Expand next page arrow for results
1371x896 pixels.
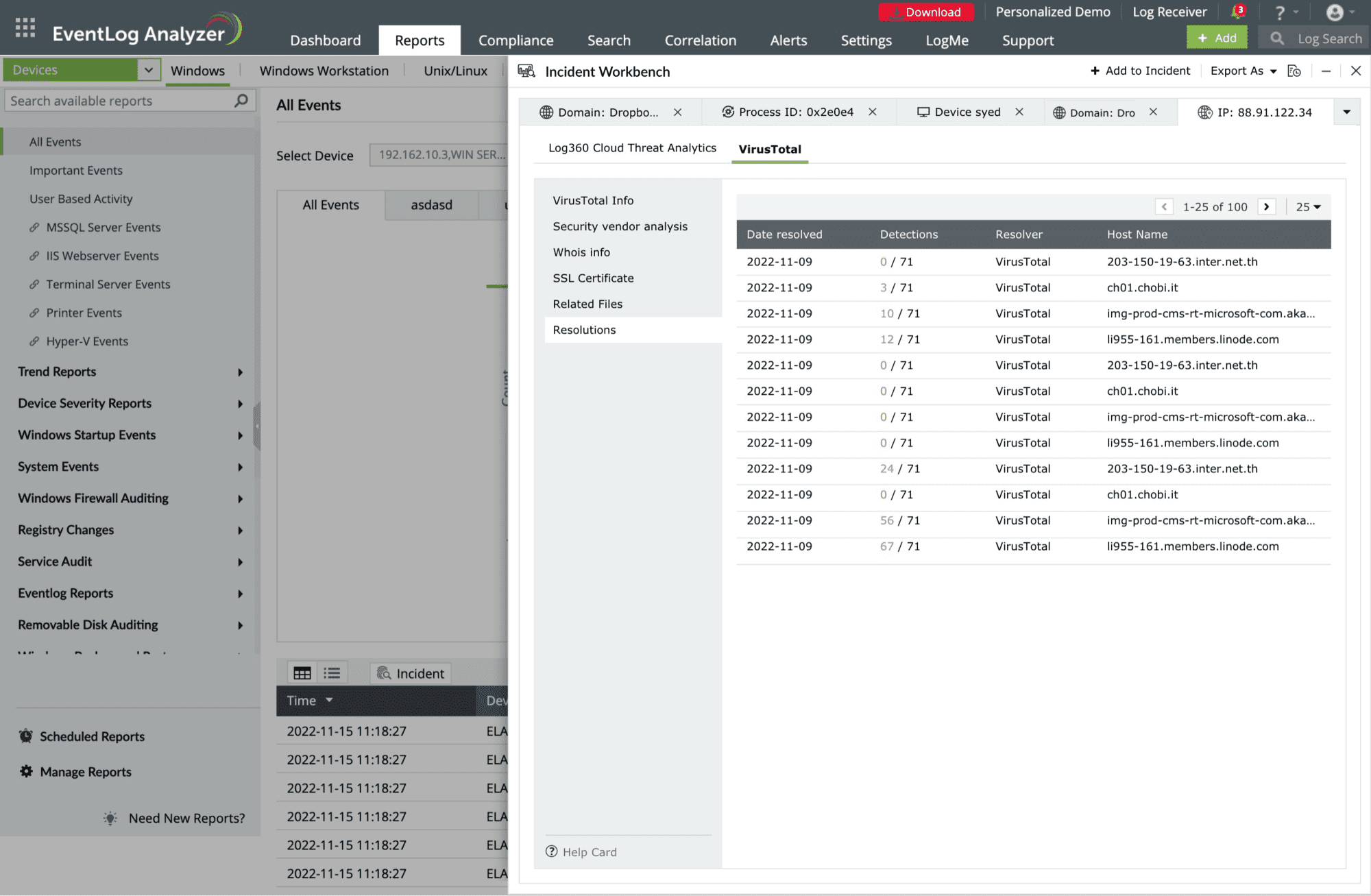(x=1266, y=207)
